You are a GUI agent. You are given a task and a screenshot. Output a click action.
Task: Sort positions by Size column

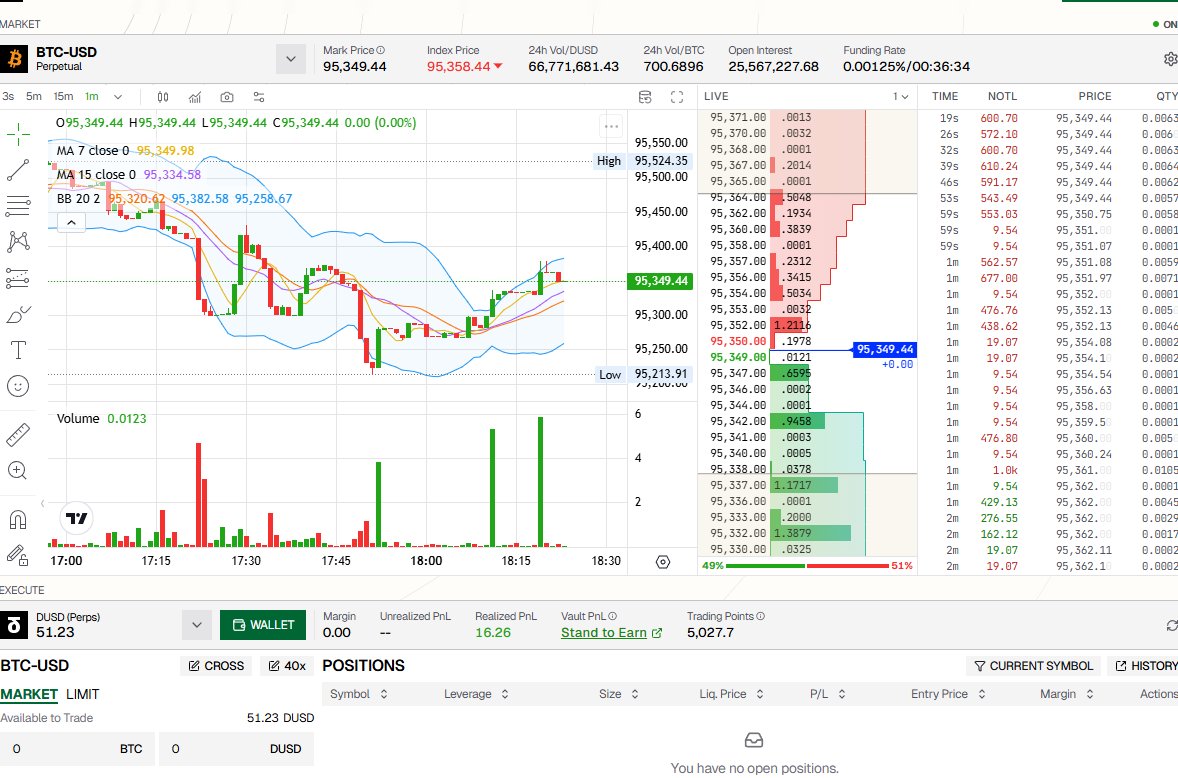pyautogui.click(x=635, y=694)
